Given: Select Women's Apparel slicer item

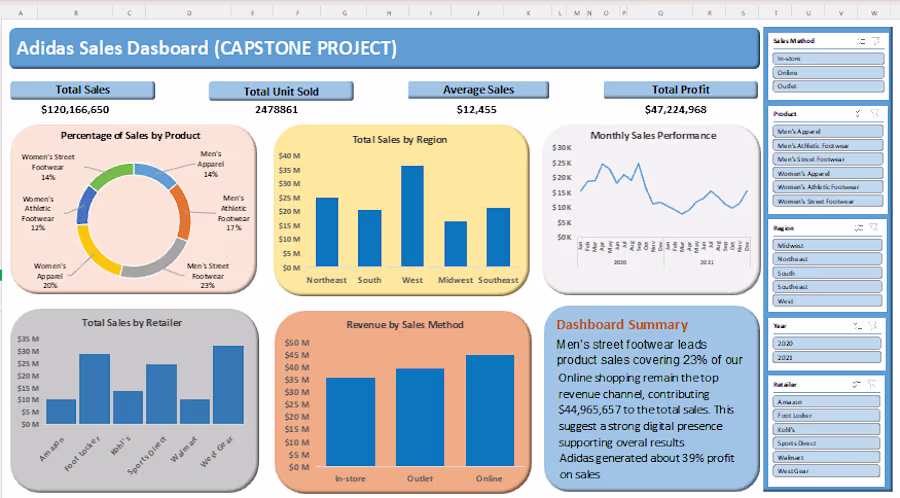Looking at the screenshot, I should click(x=828, y=173).
